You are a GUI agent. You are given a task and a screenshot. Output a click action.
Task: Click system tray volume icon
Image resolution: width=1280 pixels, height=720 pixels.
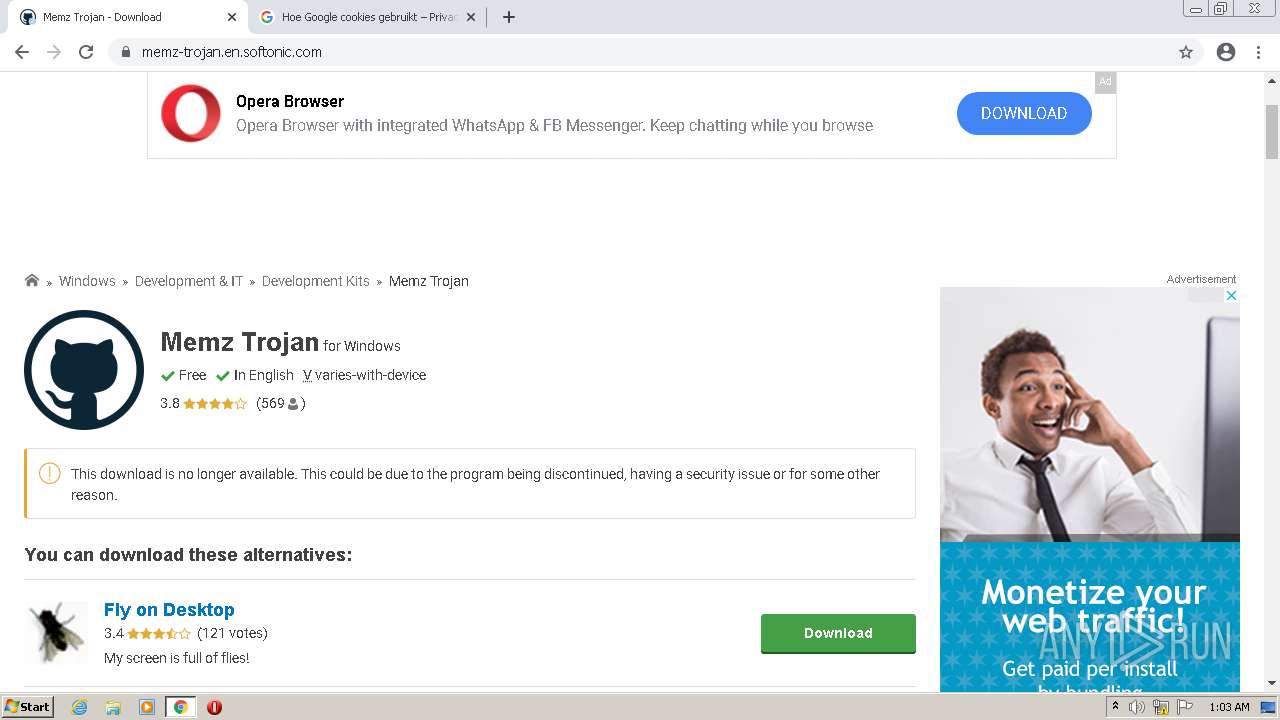click(x=1137, y=707)
